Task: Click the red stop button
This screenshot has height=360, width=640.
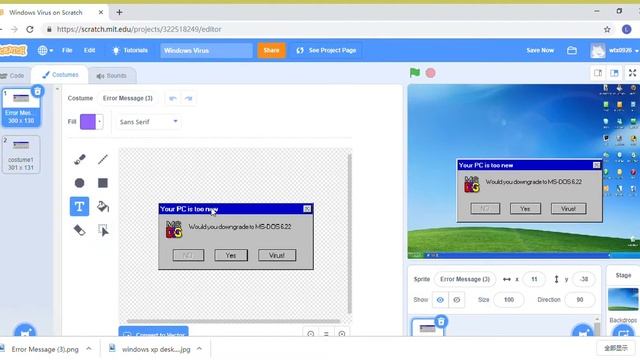Action: (x=430, y=73)
